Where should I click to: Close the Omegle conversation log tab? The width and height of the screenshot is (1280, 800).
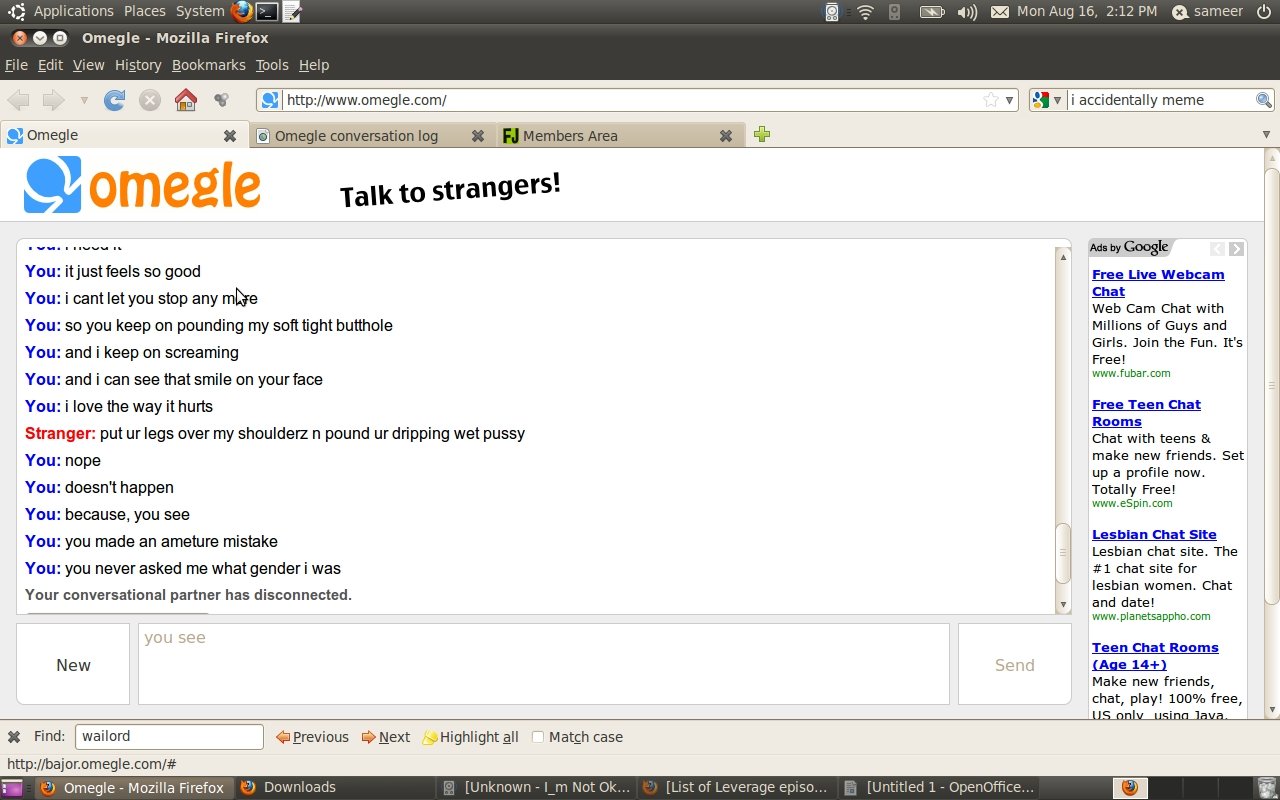pos(478,136)
